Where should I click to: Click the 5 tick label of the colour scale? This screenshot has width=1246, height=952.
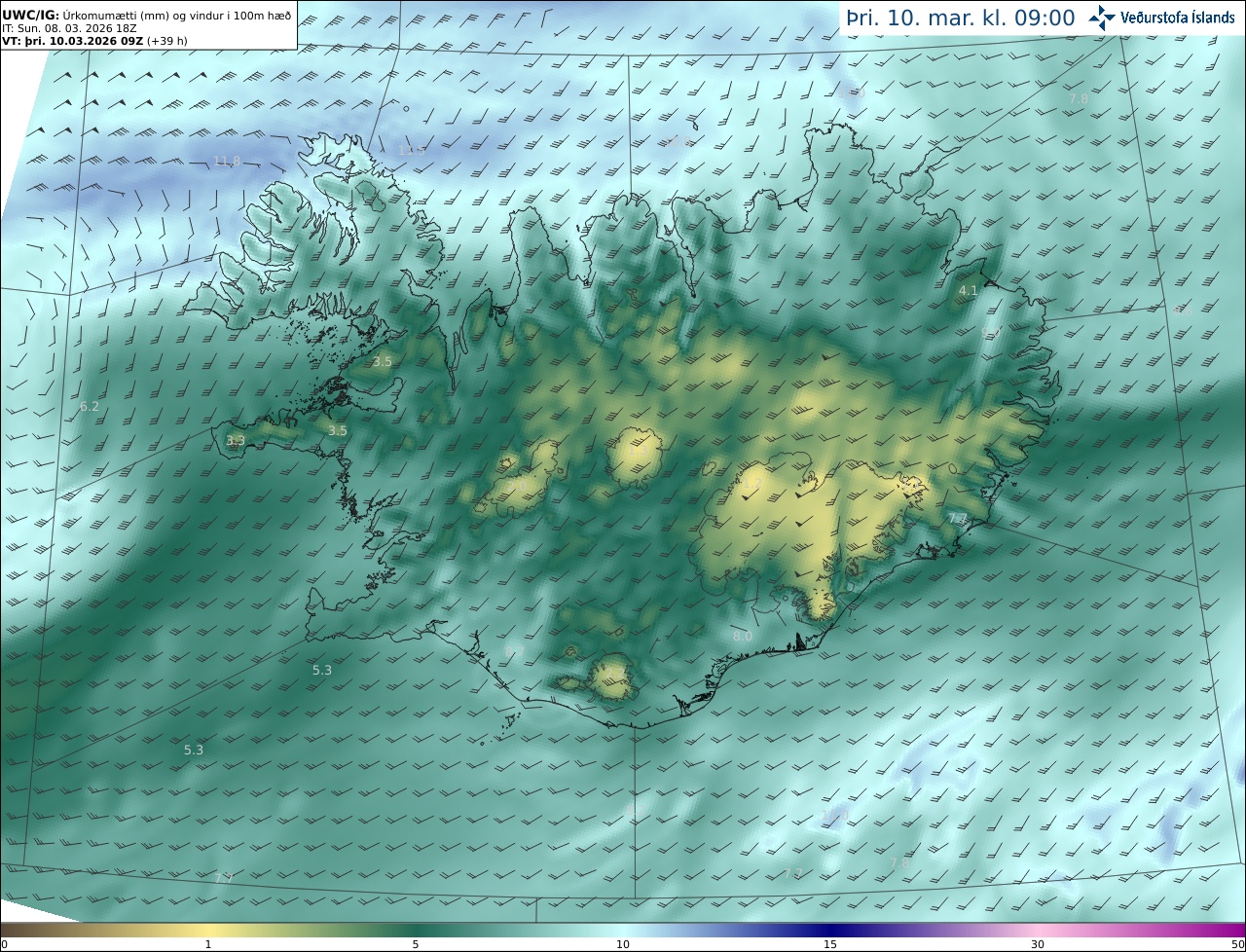416,944
